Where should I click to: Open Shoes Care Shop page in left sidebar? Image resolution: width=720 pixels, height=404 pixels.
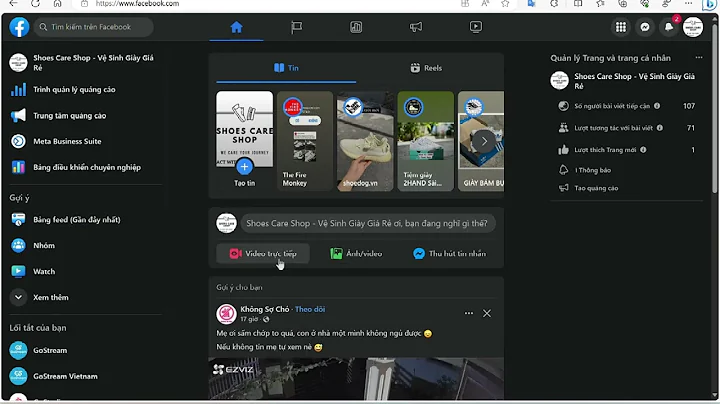point(85,62)
